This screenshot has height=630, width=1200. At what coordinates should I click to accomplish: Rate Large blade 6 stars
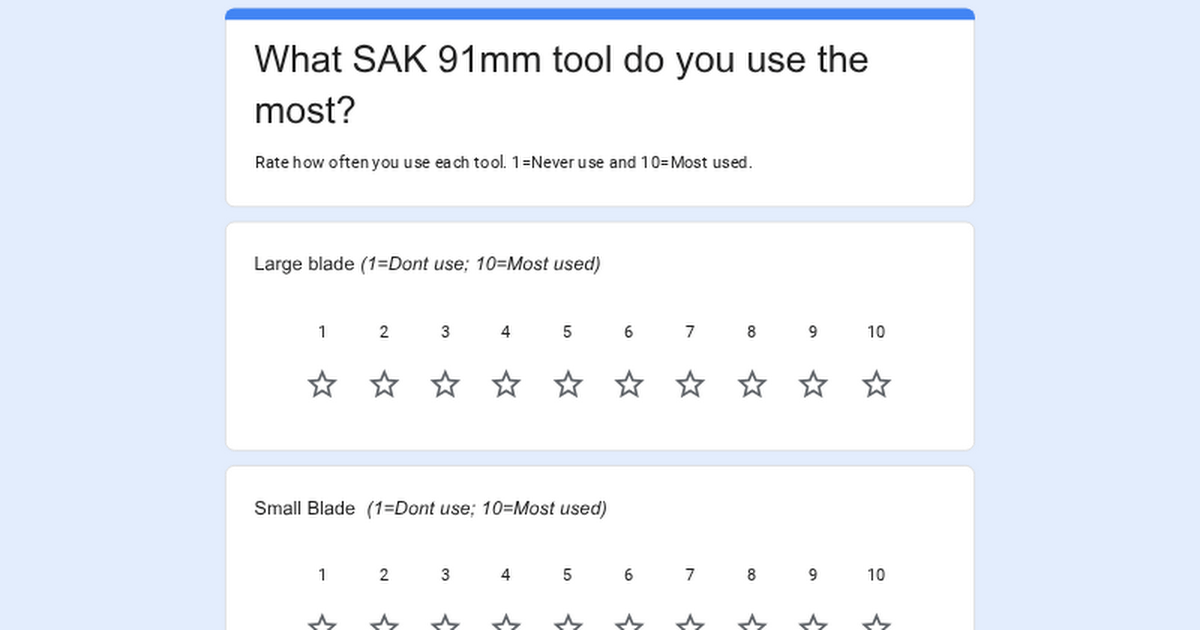point(629,385)
